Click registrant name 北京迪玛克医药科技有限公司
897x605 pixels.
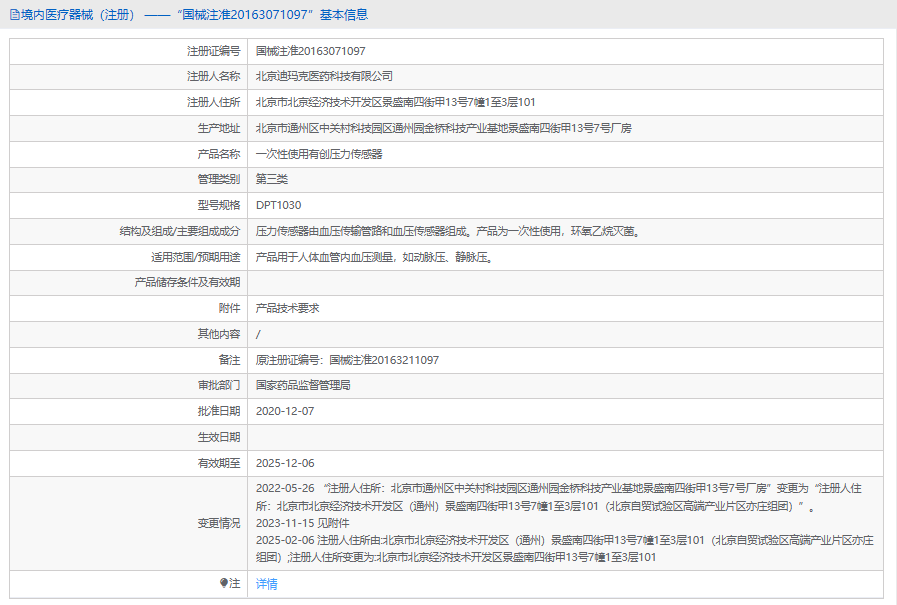324,76
